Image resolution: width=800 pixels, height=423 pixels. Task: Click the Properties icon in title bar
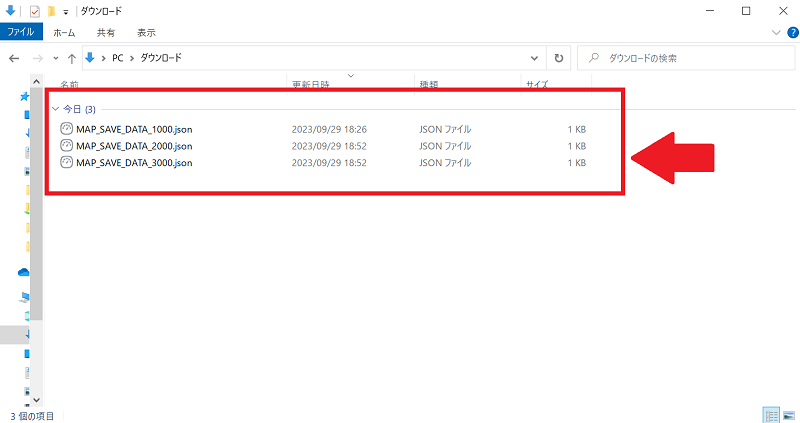coord(34,11)
